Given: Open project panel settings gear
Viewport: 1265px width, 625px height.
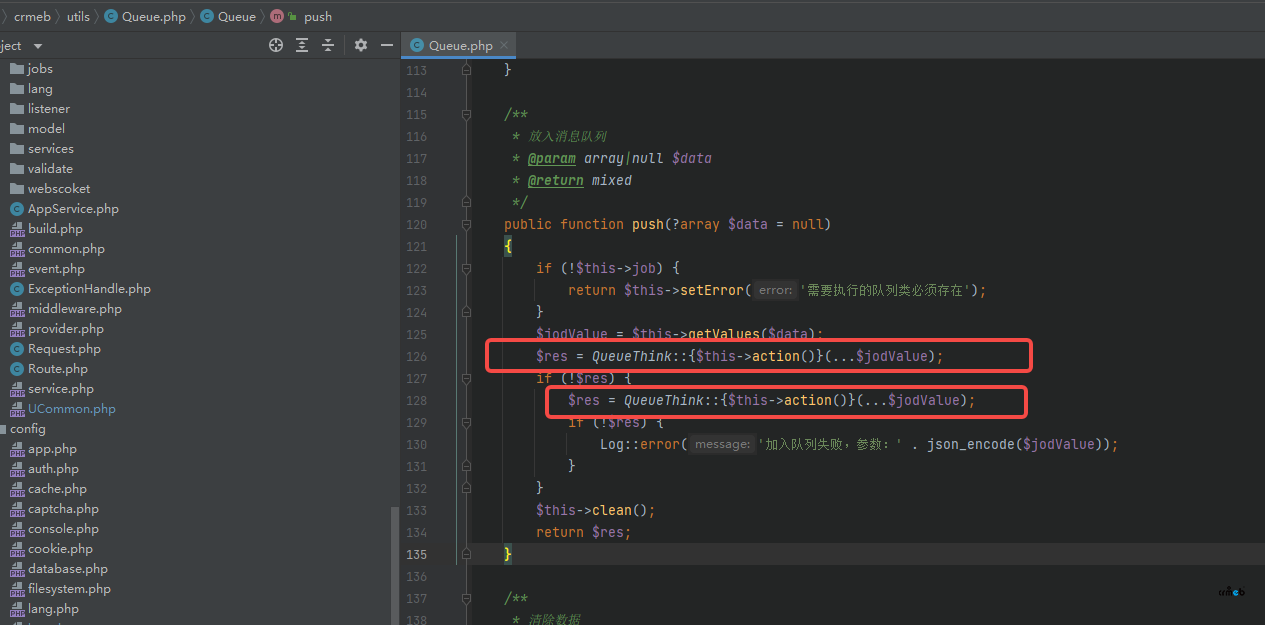Looking at the screenshot, I should coord(361,45).
